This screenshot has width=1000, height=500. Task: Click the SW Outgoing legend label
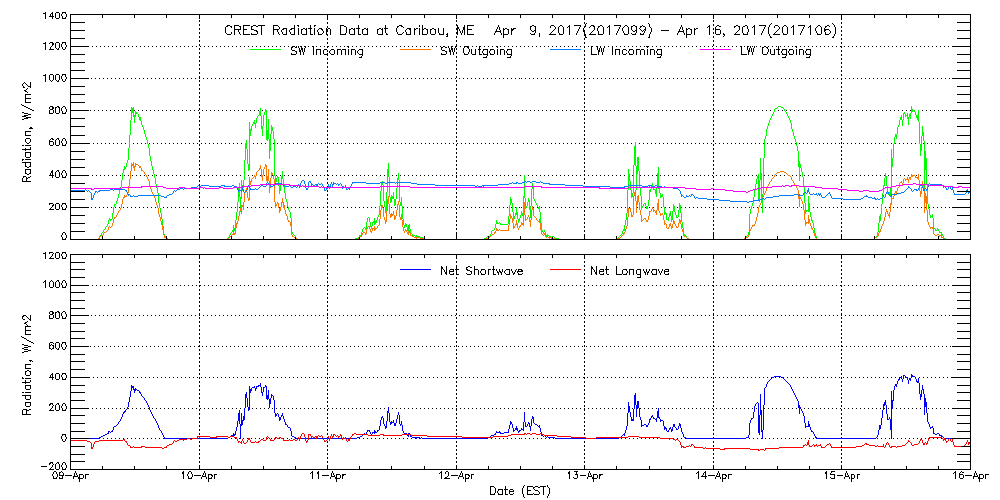pos(476,52)
